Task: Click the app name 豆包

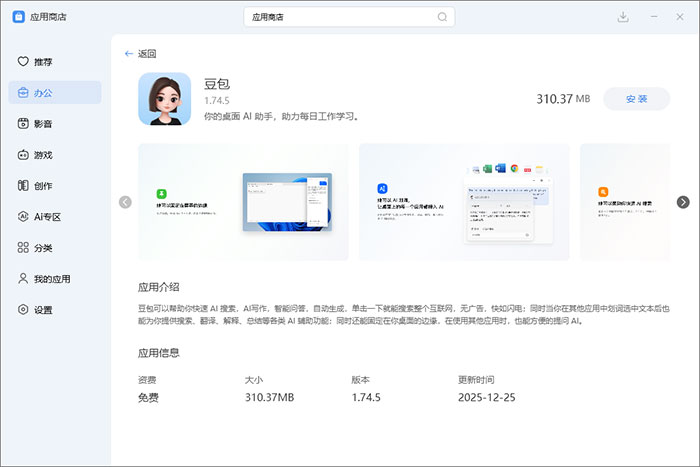Action: tap(217, 84)
